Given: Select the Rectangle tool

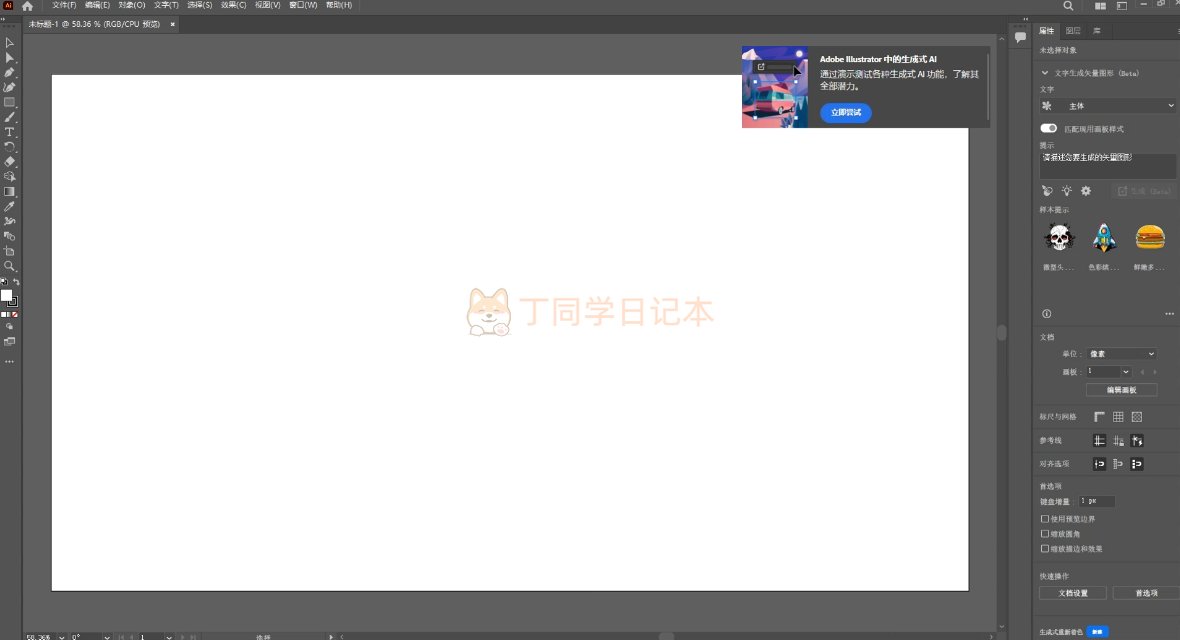Looking at the screenshot, I should [x=9, y=102].
